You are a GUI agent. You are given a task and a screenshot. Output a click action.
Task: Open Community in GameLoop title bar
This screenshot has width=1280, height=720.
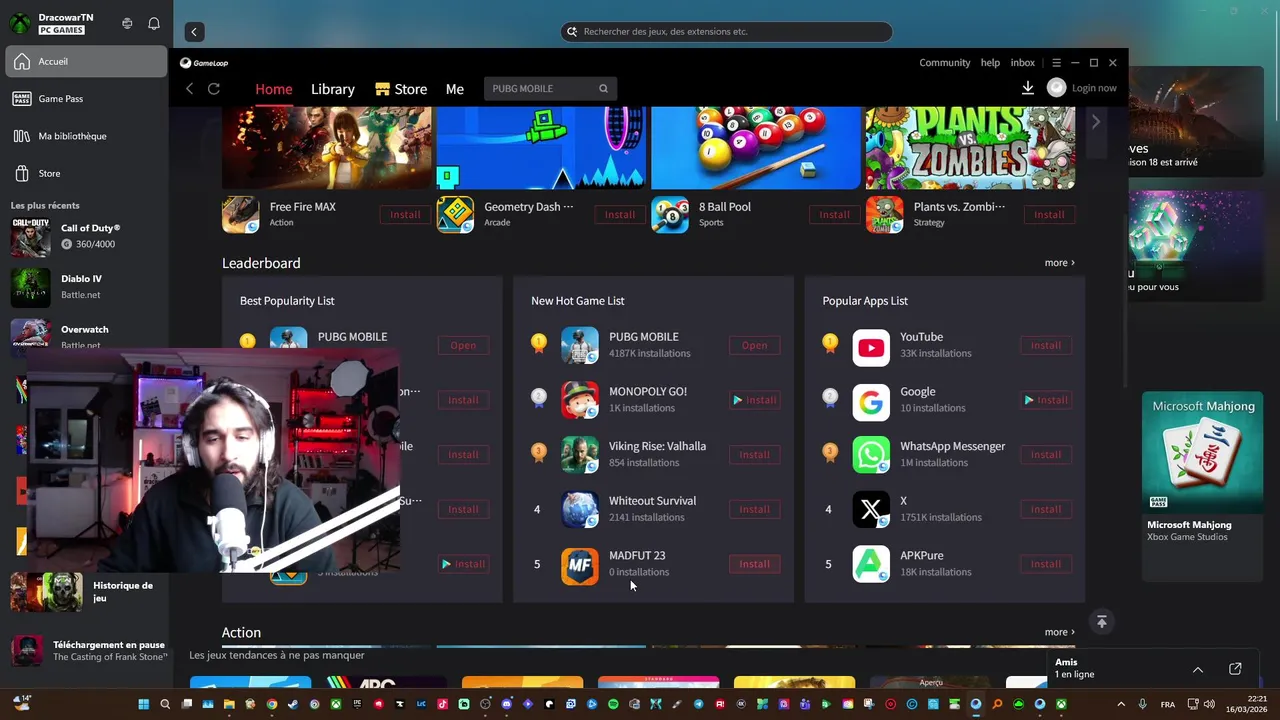click(945, 63)
